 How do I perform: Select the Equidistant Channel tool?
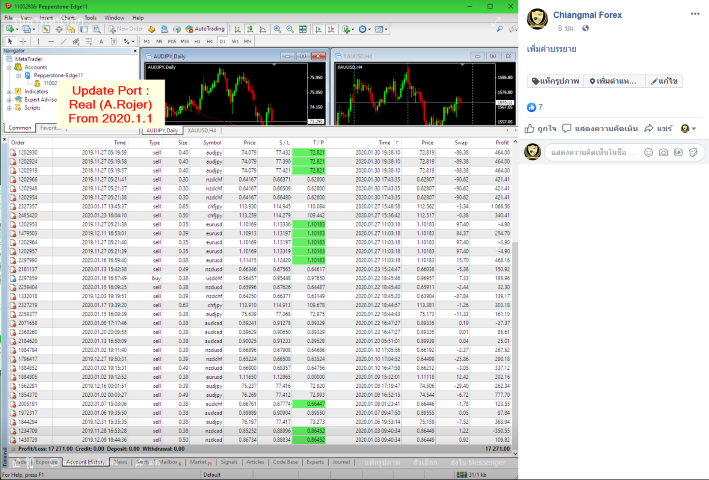(76, 41)
